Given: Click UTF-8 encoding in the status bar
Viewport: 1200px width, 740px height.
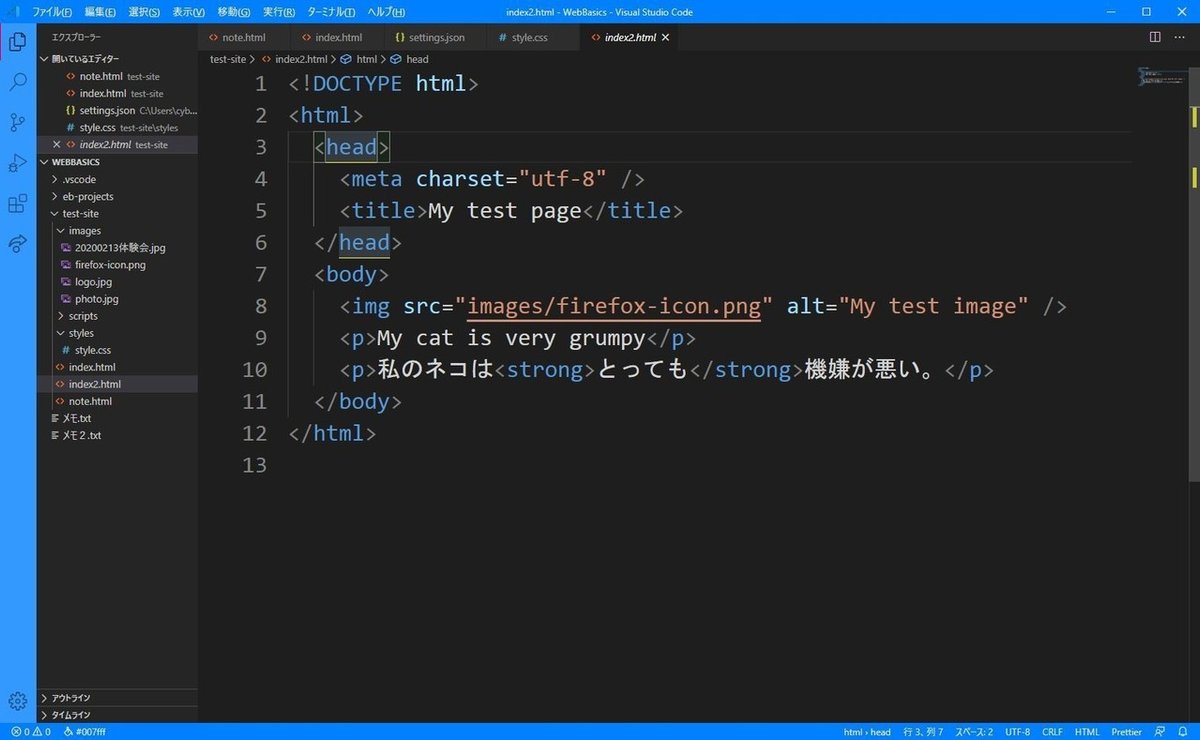Looking at the screenshot, I should (1017, 731).
